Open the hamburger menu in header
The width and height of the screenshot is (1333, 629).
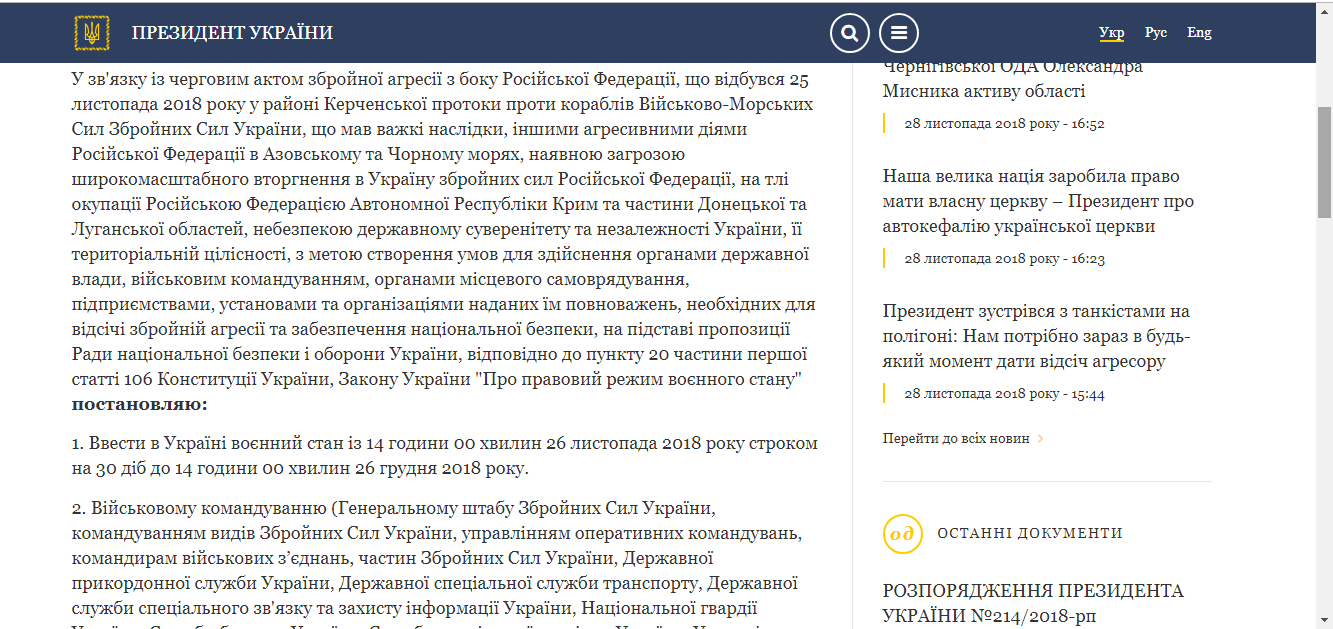point(898,33)
